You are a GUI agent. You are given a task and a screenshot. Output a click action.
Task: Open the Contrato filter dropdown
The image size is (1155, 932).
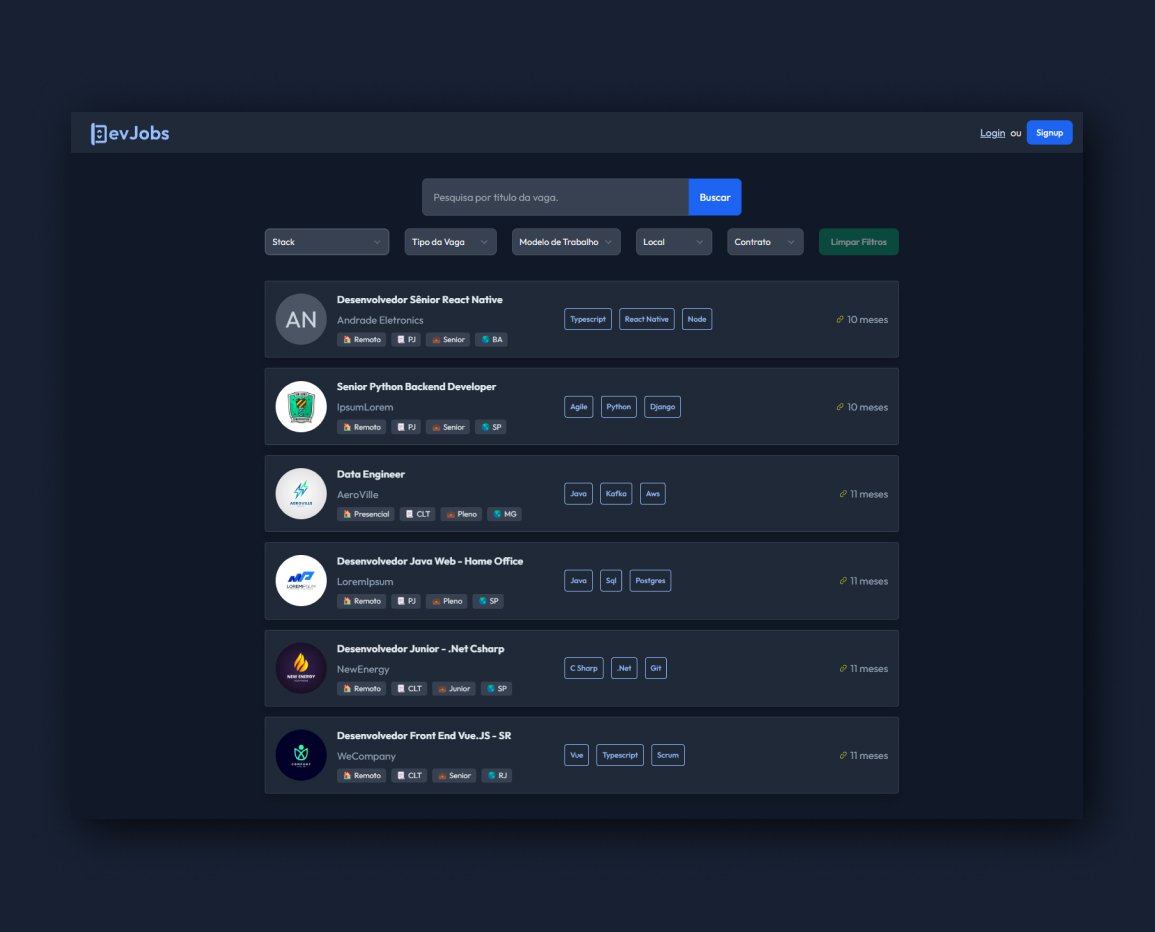click(764, 242)
